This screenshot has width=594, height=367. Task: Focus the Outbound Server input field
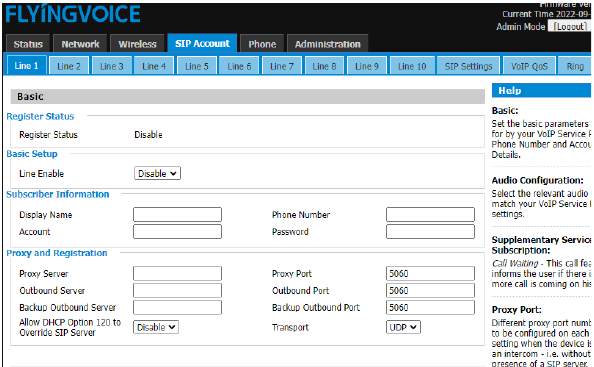coord(177,290)
